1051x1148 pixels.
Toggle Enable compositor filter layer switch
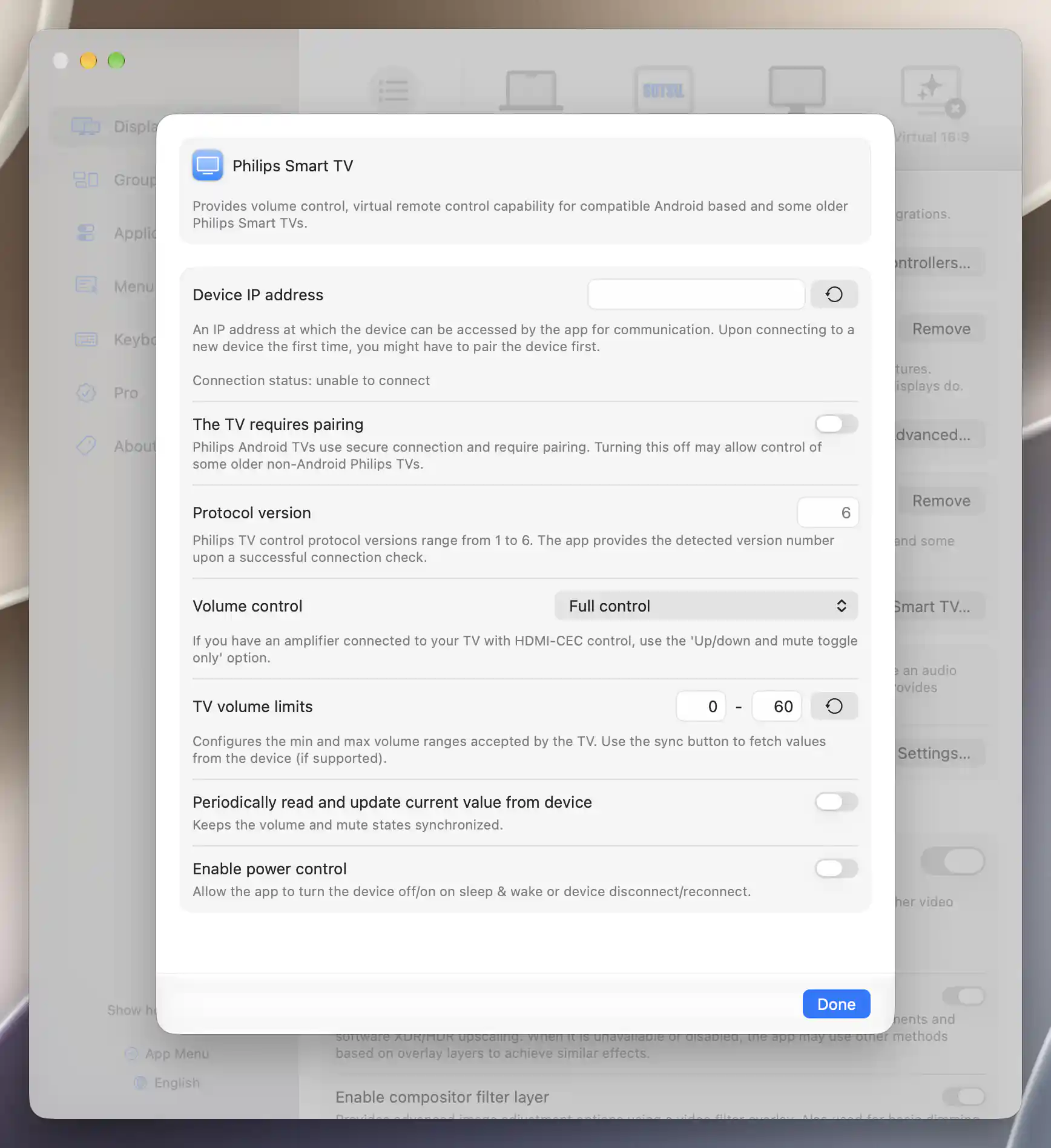963,1096
